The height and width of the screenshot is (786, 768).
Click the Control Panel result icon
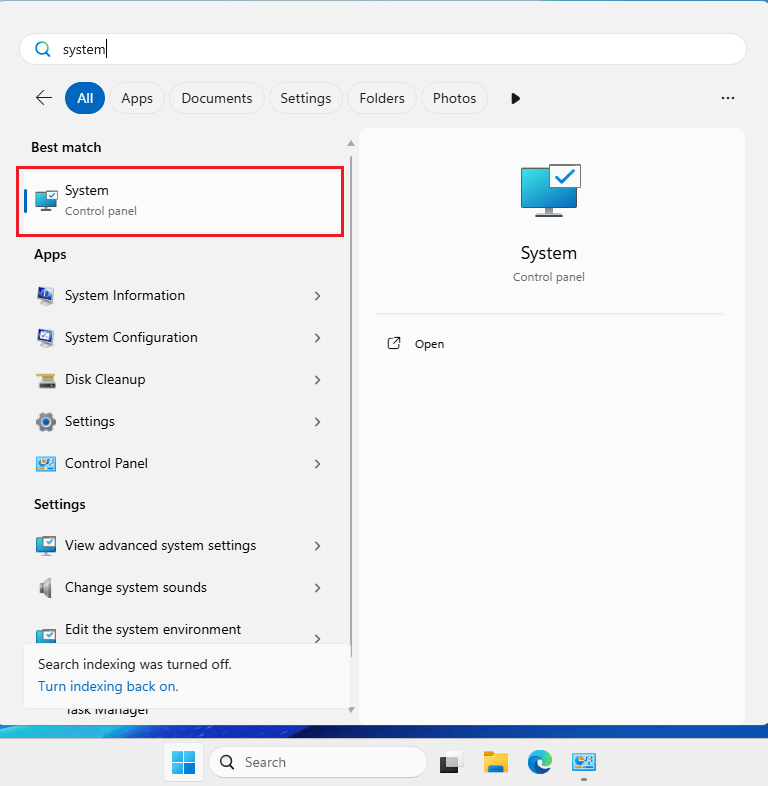[x=46, y=464]
